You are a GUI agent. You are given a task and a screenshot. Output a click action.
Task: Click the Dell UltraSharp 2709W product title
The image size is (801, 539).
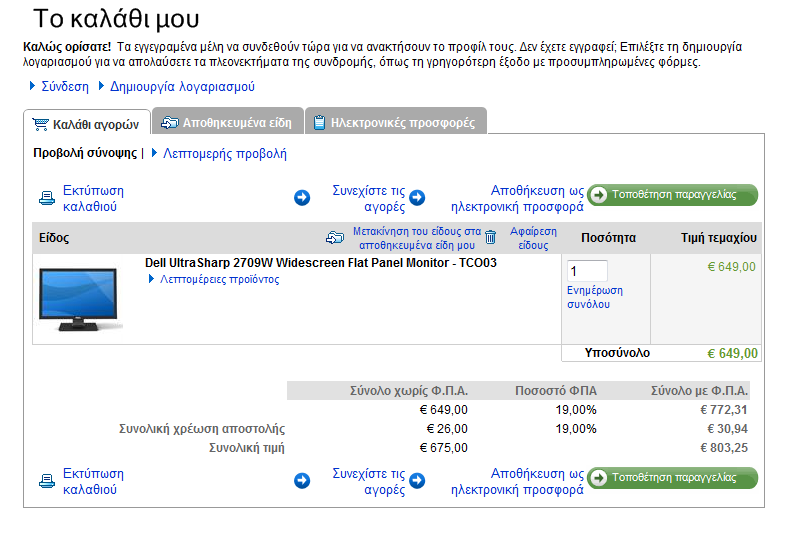321,263
